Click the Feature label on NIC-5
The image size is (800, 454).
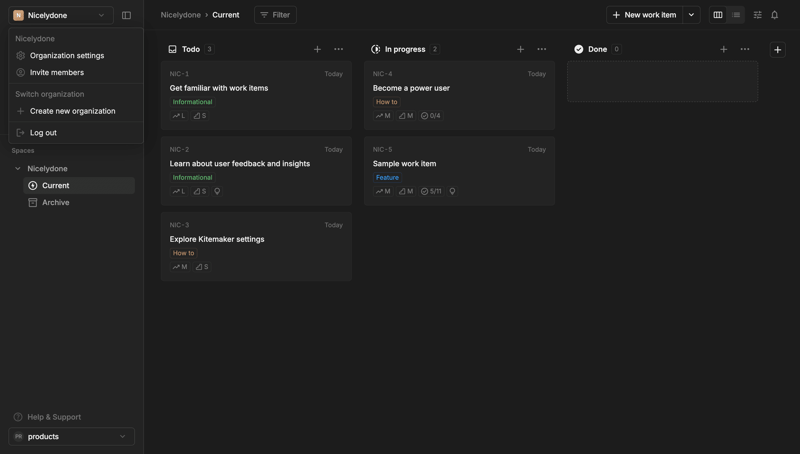[x=387, y=178]
